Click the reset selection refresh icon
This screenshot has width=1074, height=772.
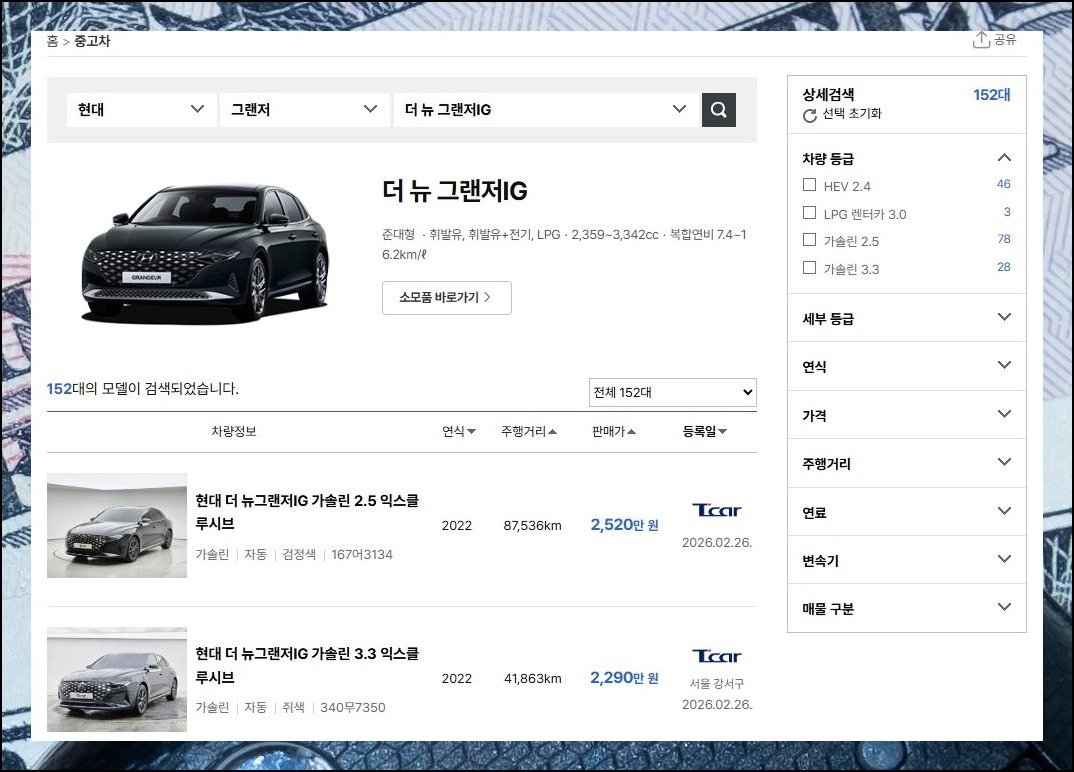click(810, 116)
